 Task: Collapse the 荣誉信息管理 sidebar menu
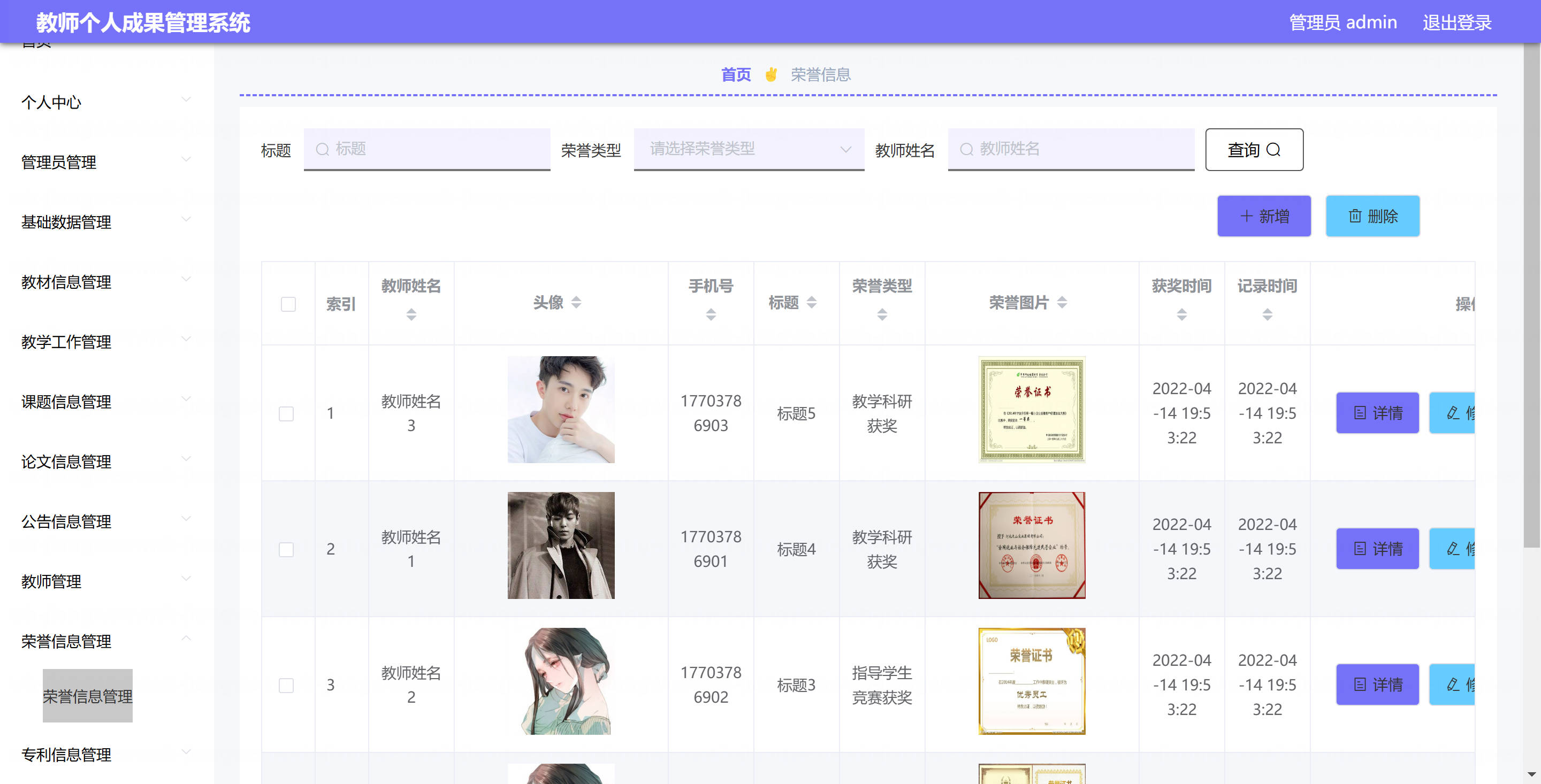click(106, 641)
